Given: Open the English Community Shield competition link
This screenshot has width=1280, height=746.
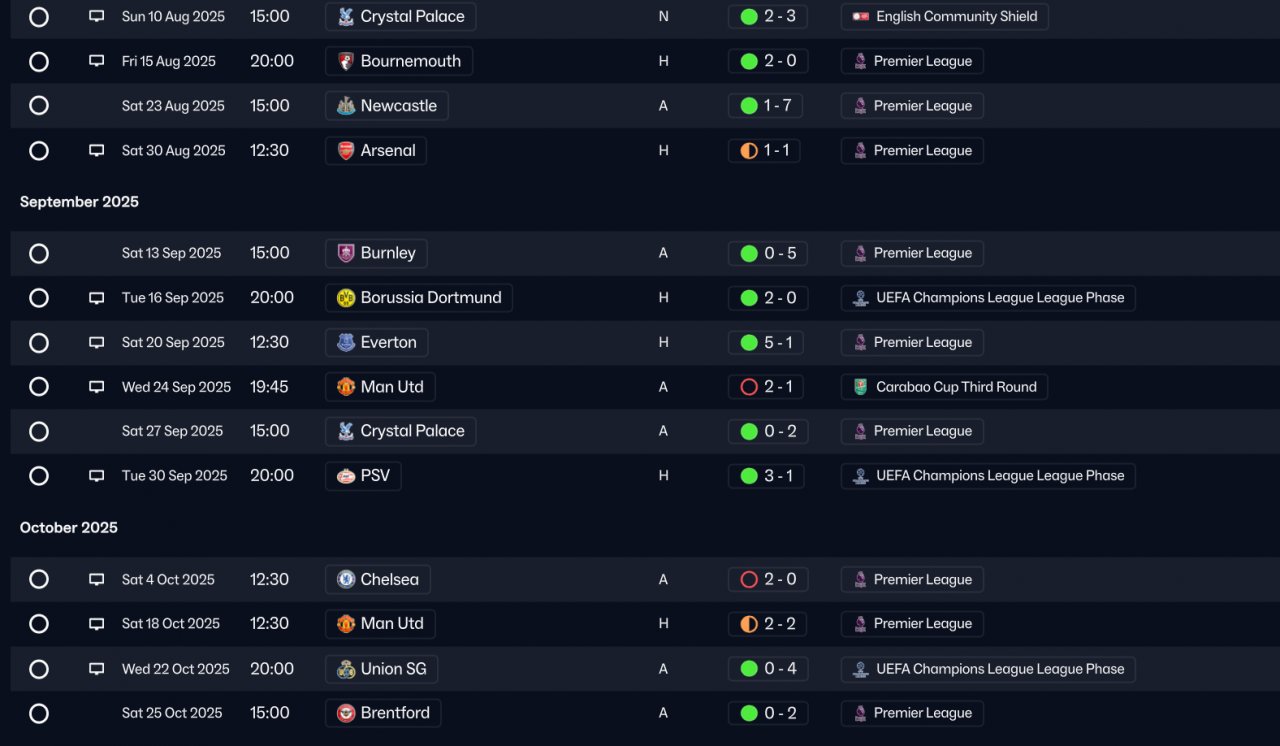Looking at the screenshot, I should point(945,17).
